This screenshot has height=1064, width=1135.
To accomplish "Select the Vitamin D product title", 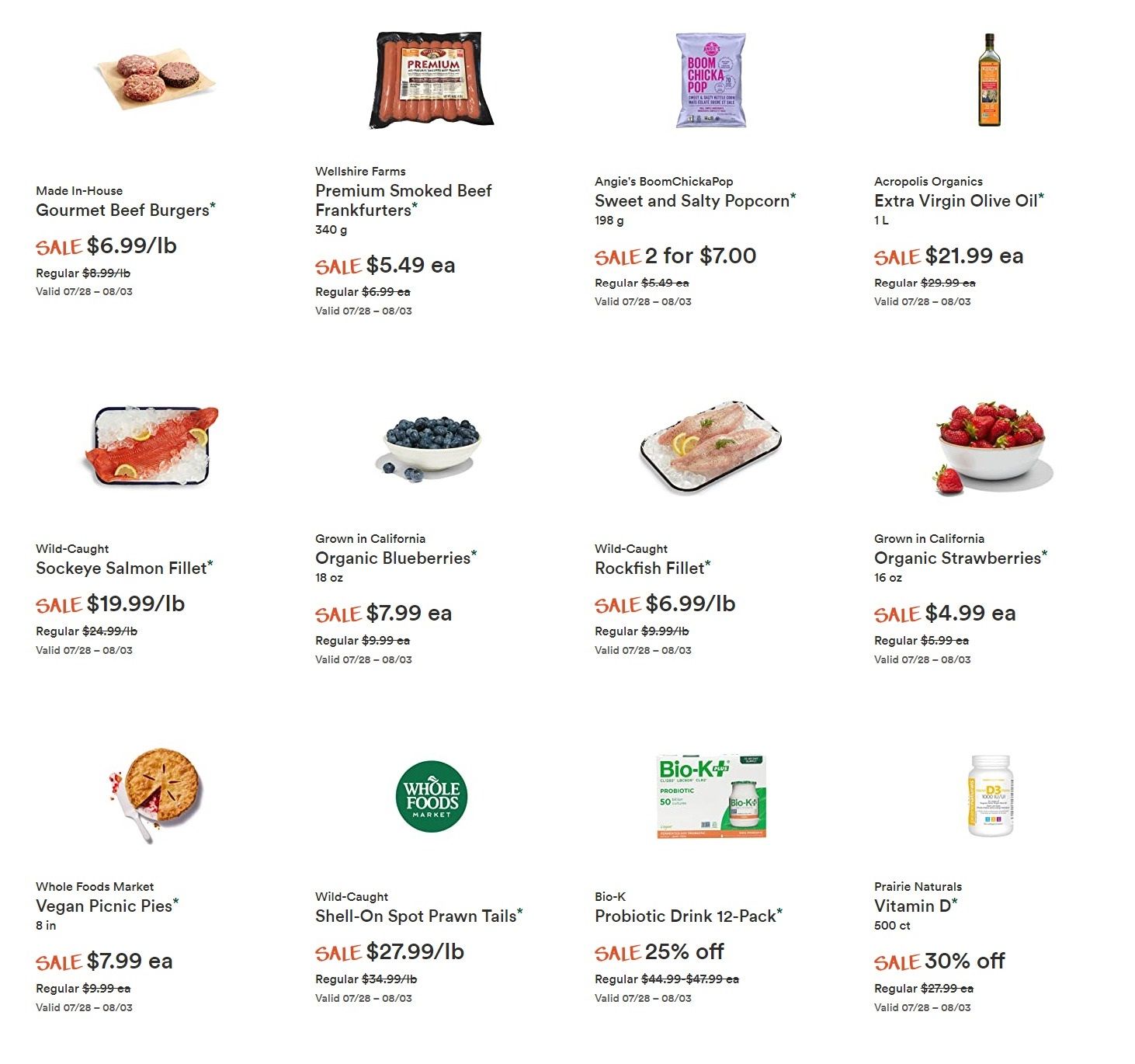I will click(912, 906).
